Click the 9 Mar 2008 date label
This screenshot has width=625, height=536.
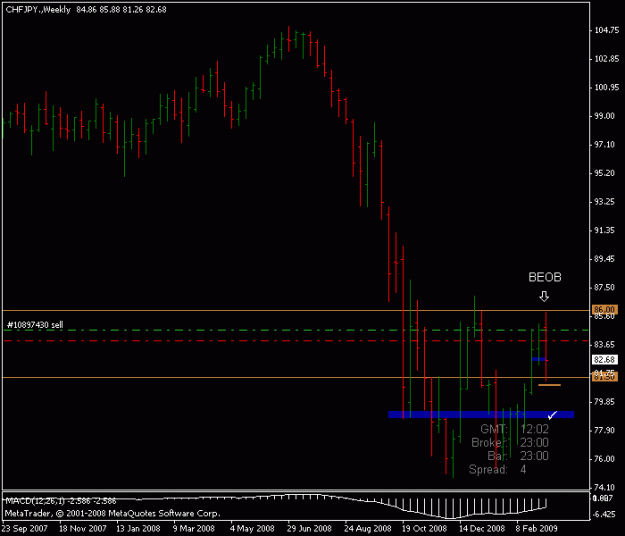click(x=194, y=529)
